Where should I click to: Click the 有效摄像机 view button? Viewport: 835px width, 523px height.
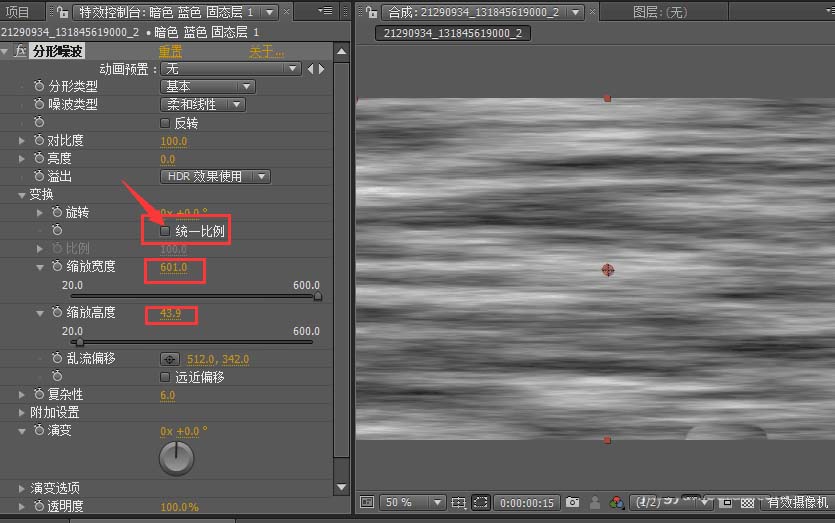[x=797, y=502]
